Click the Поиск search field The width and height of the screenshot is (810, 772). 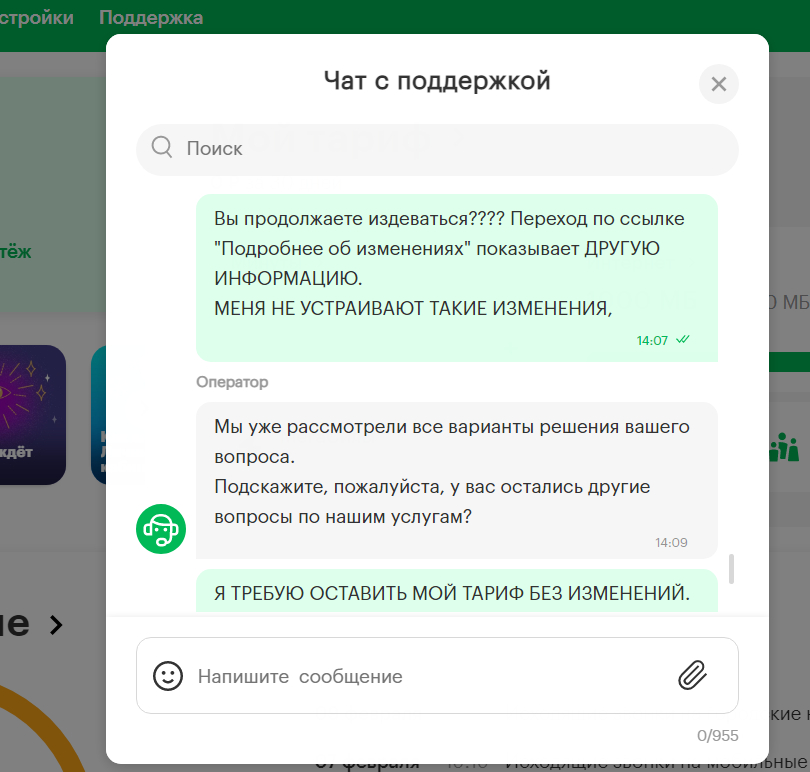pos(437,149)
